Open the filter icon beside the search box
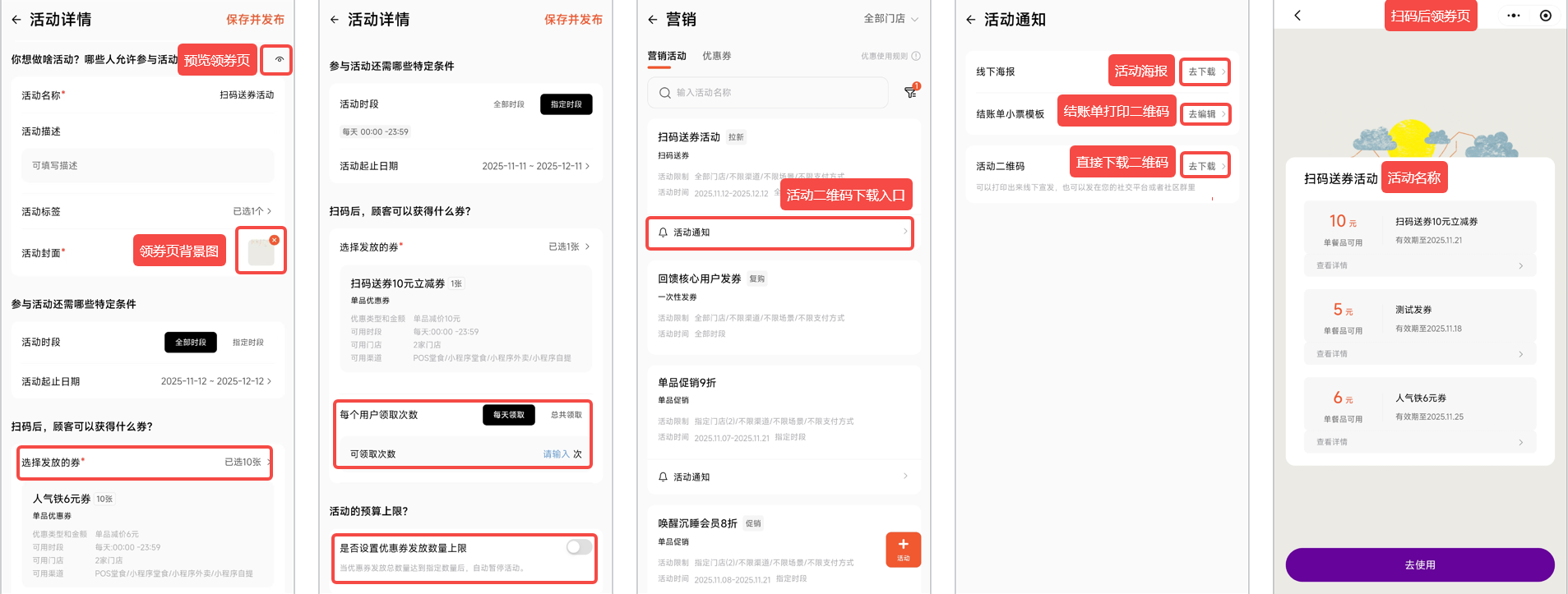The image size is (1568, 594). click(910, 93)
